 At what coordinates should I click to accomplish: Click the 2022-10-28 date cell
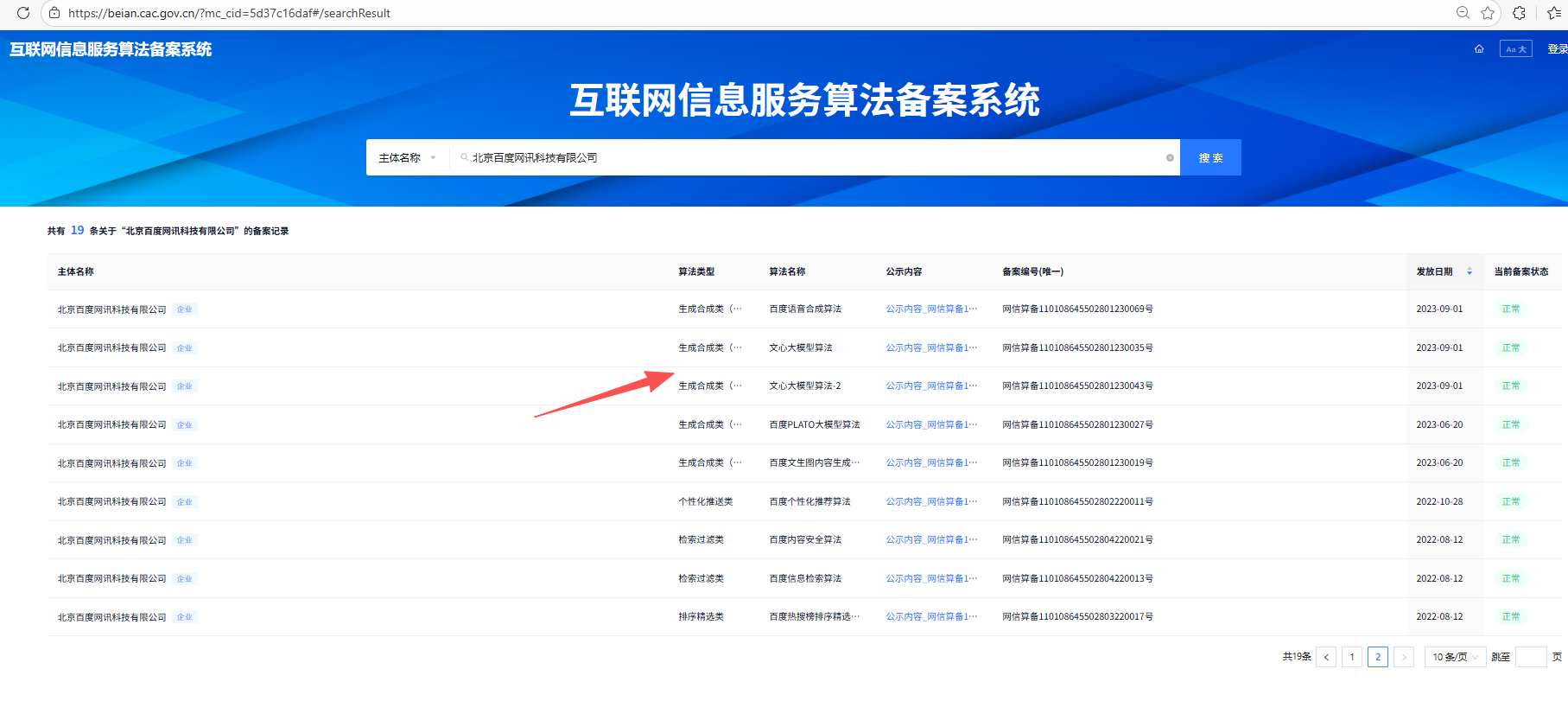click(1439, 502)
